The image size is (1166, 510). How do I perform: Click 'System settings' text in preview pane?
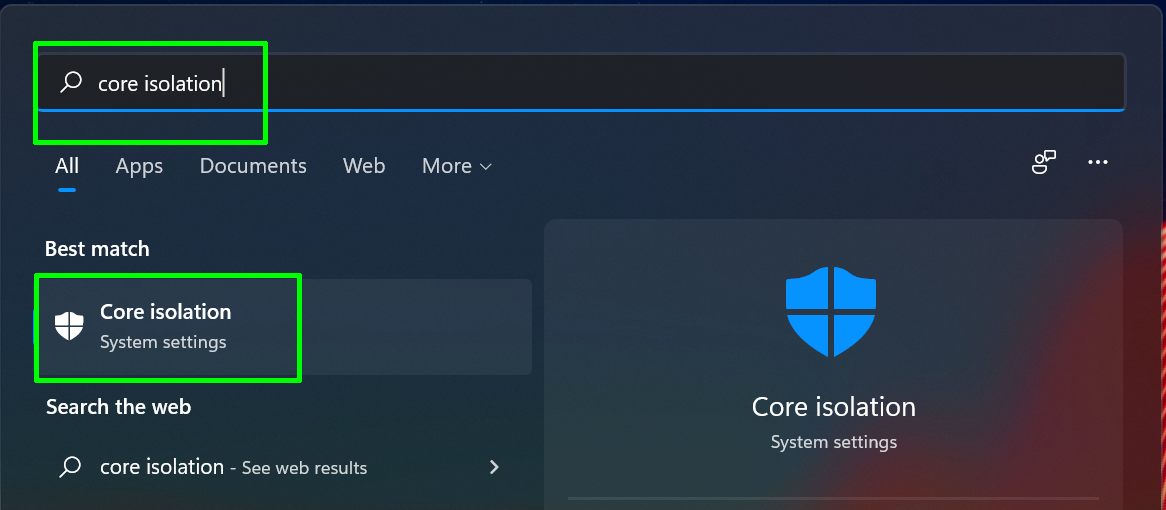[x=834, y=442]
